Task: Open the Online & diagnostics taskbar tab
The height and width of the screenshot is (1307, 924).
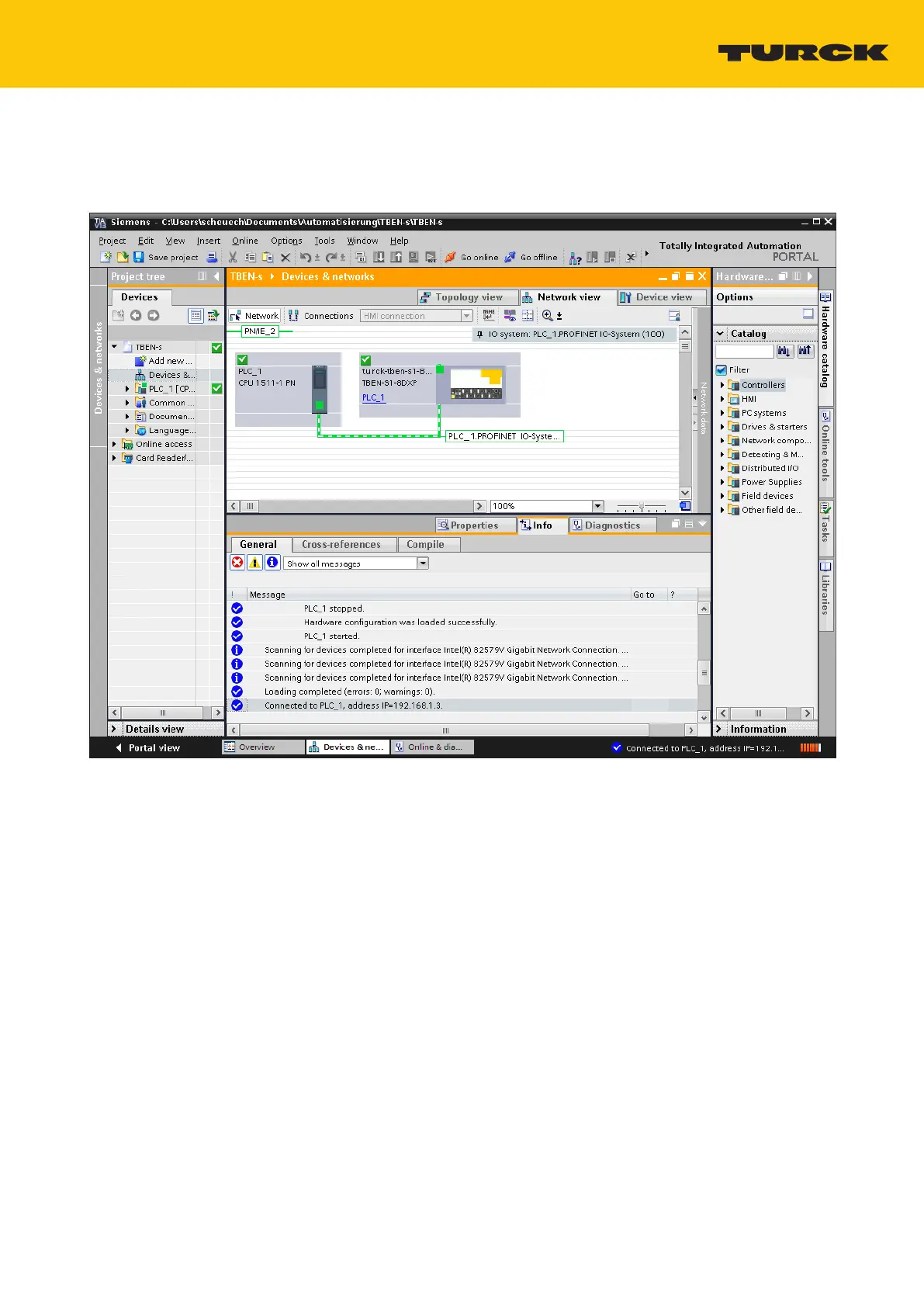Action: pyautogui.click(x=433, y=747)
